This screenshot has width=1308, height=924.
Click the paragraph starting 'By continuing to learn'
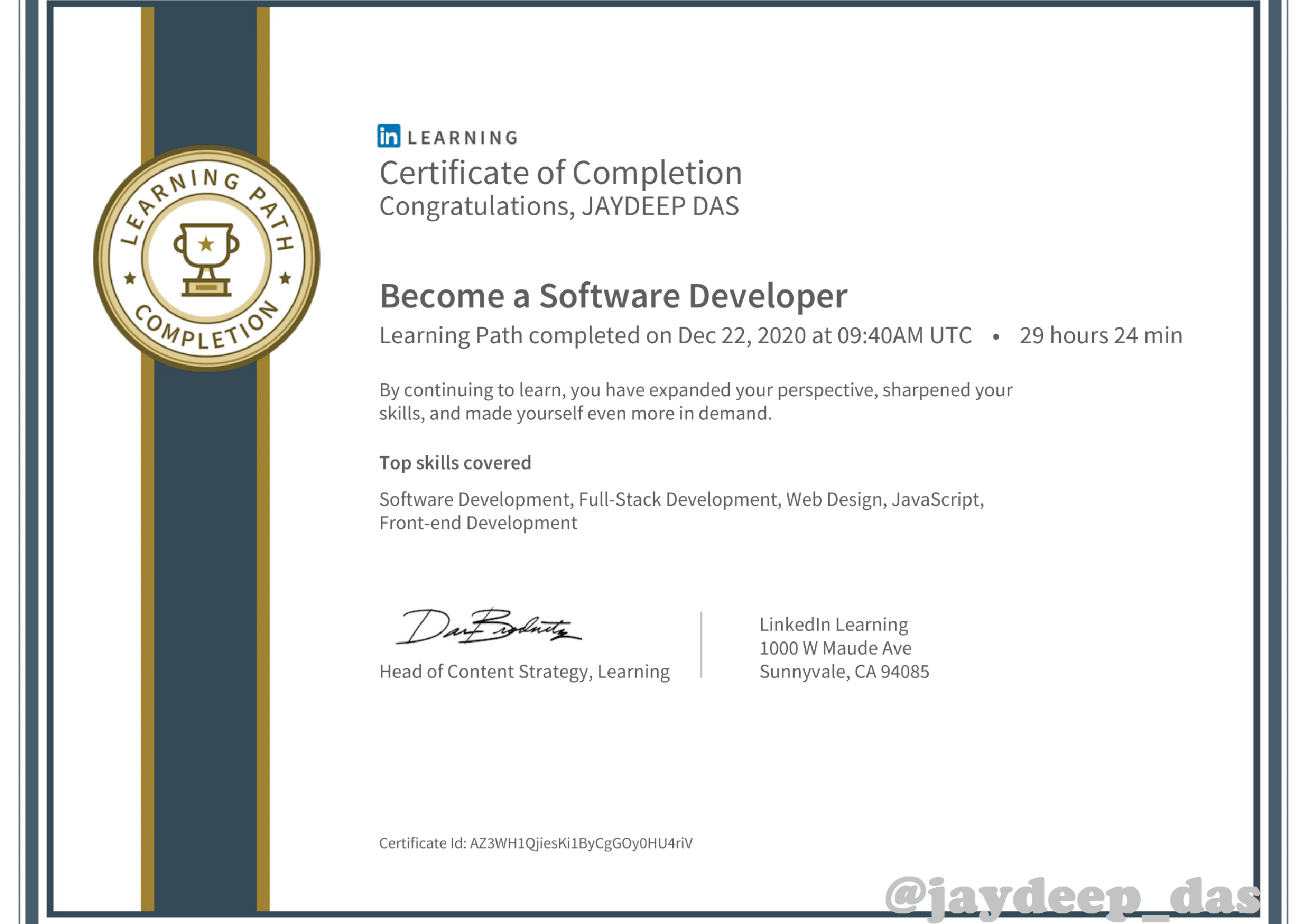[696, 401]
